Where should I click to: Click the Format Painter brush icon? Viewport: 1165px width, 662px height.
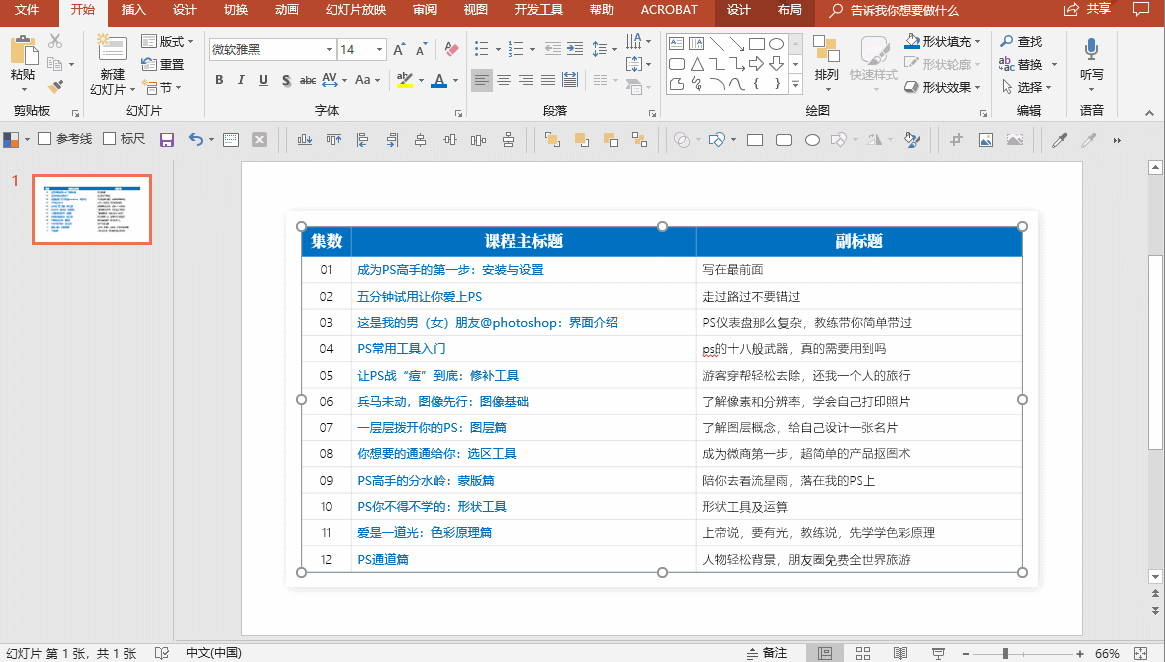[x=55, y=85]
